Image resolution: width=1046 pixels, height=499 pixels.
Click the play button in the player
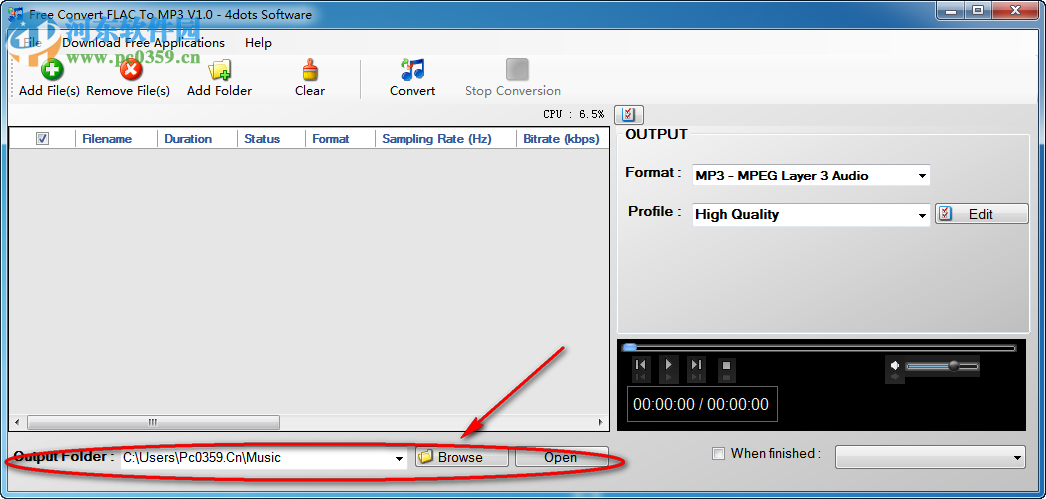coord(668,365)
